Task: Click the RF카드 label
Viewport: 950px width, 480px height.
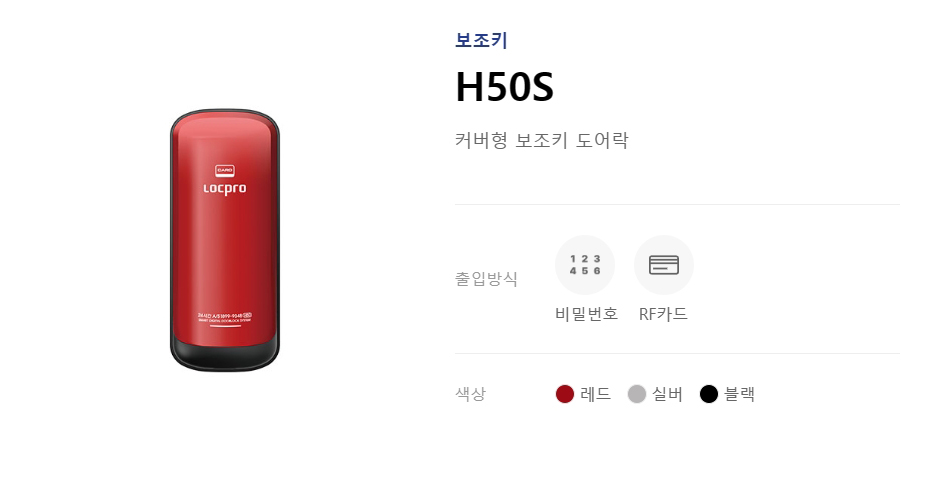Action: (x=663, y=314)
